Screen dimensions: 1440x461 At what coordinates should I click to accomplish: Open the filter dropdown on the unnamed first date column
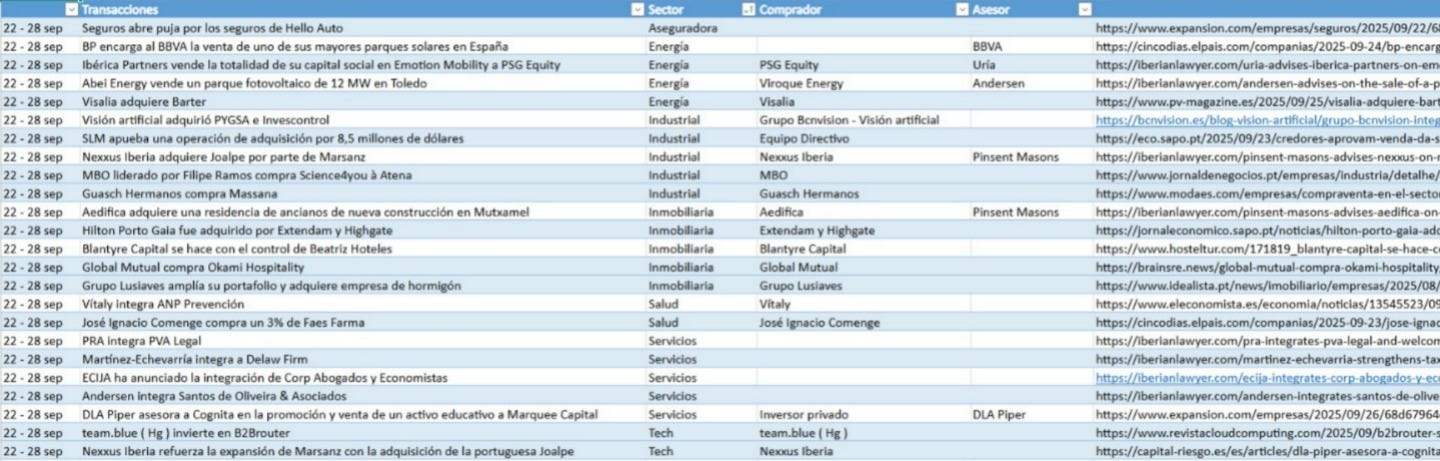(71, 9)
